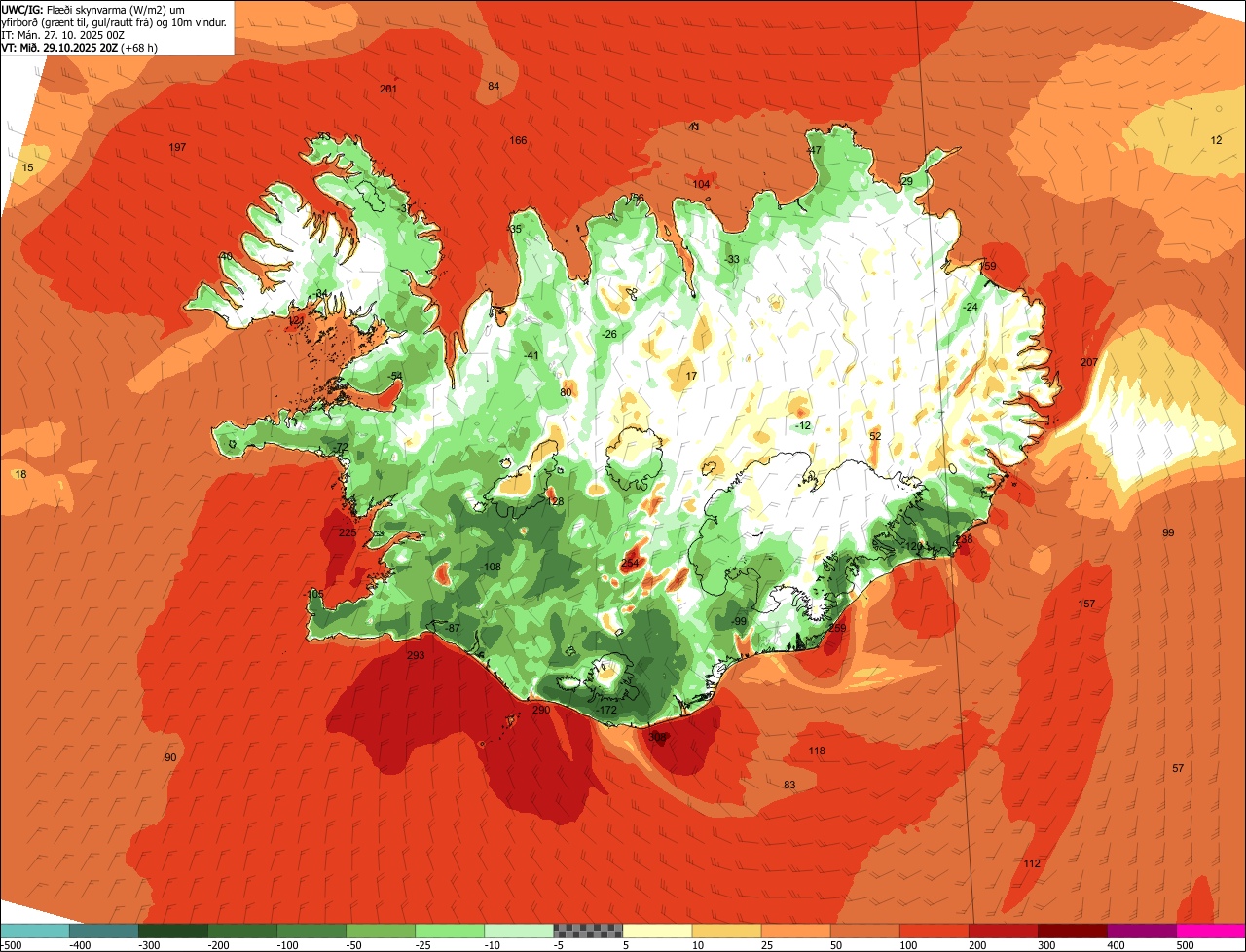The image size is (1246, 952).
Task: Click the flux value -87 on the southwest coast
Action: [x=452, y=628]
